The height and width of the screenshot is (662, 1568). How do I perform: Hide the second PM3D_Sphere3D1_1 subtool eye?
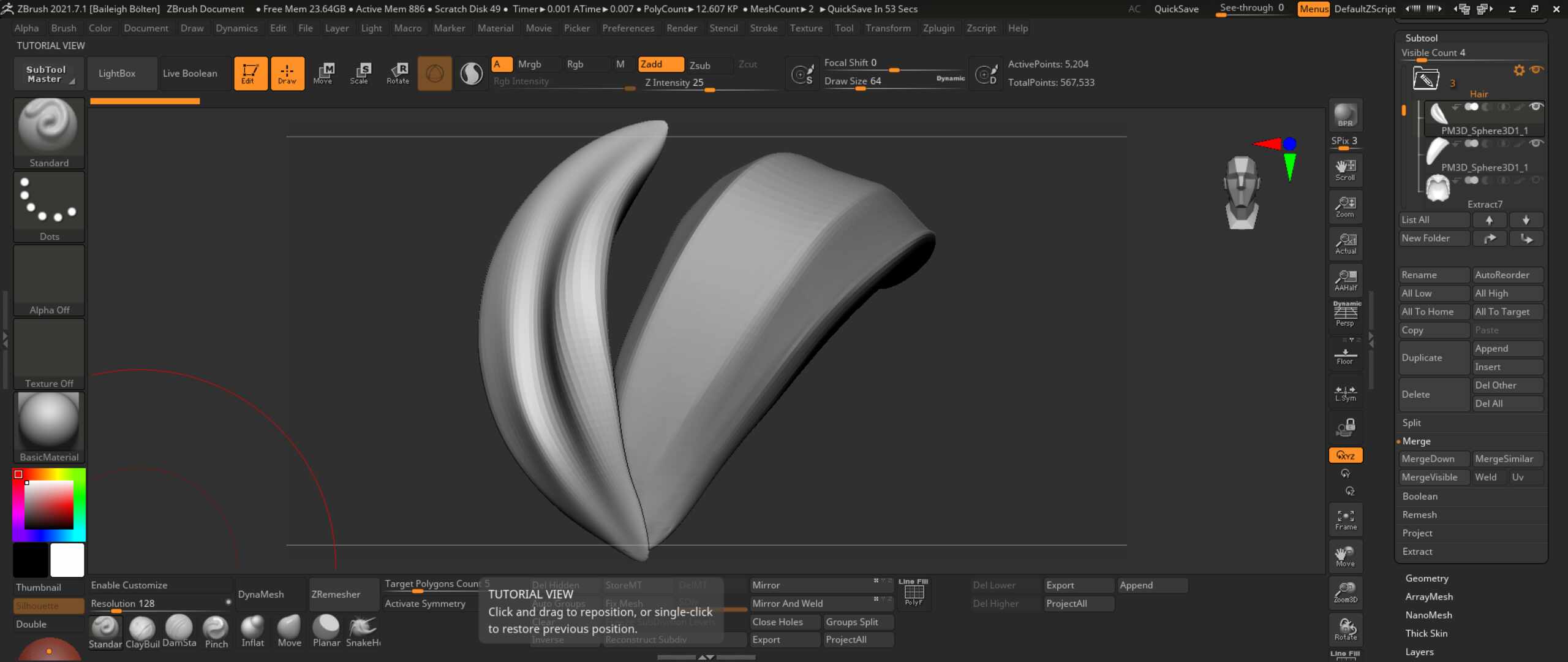(x=1536, y=143)
